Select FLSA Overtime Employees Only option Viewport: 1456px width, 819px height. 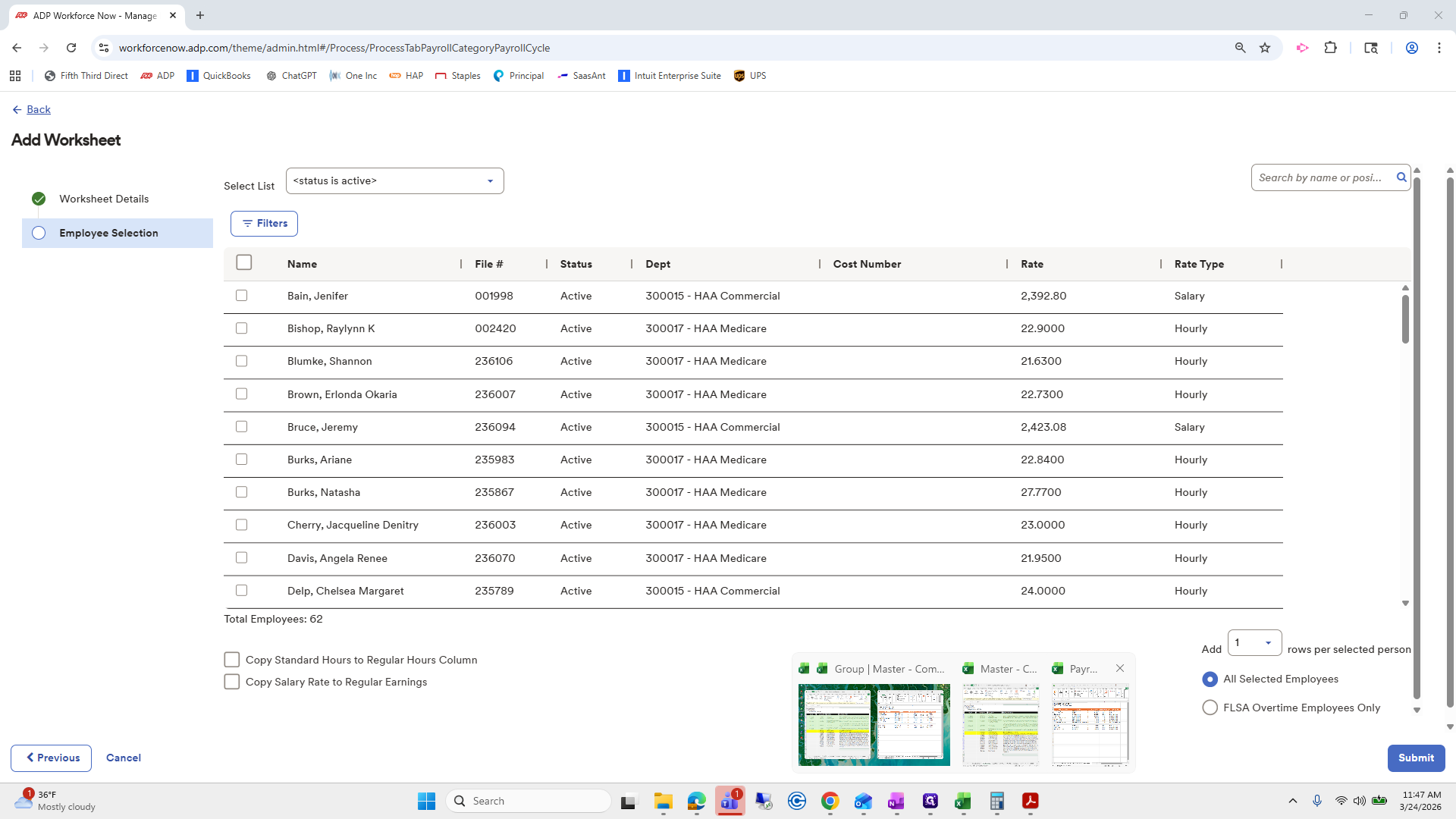click(1210, 708)
